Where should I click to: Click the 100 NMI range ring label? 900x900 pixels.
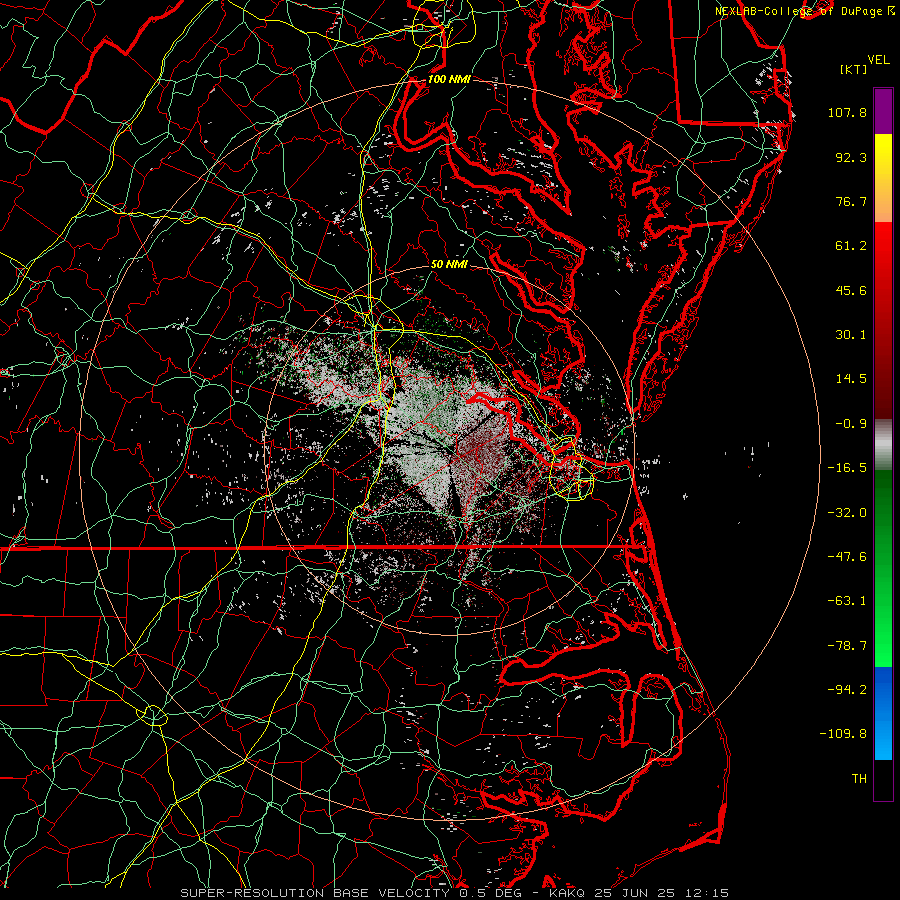coord(449,79)
